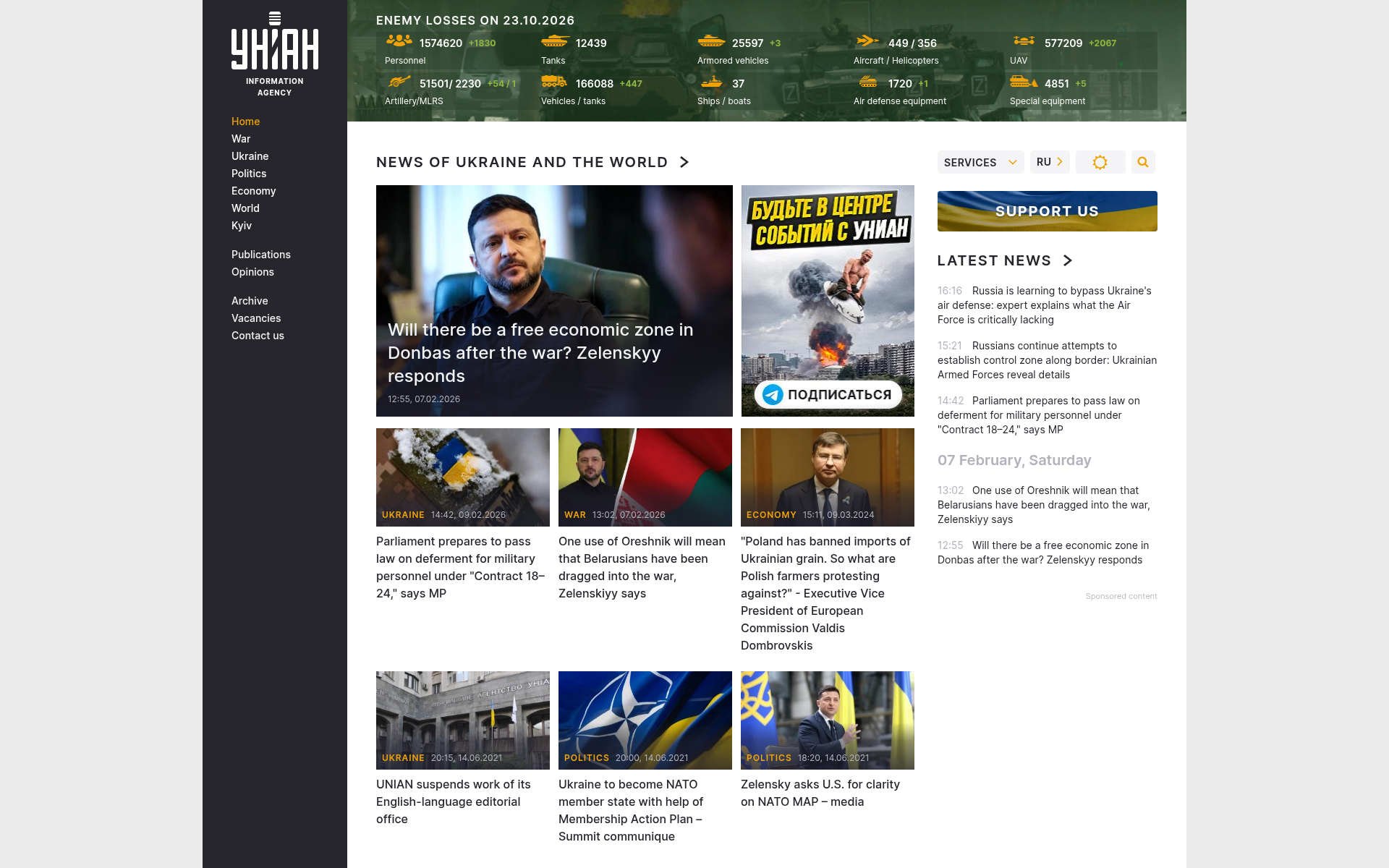The height and width of the screenshot is (868, 1389).
Task: Click the Tanks losses icon
Action: (x=555, y=41)
